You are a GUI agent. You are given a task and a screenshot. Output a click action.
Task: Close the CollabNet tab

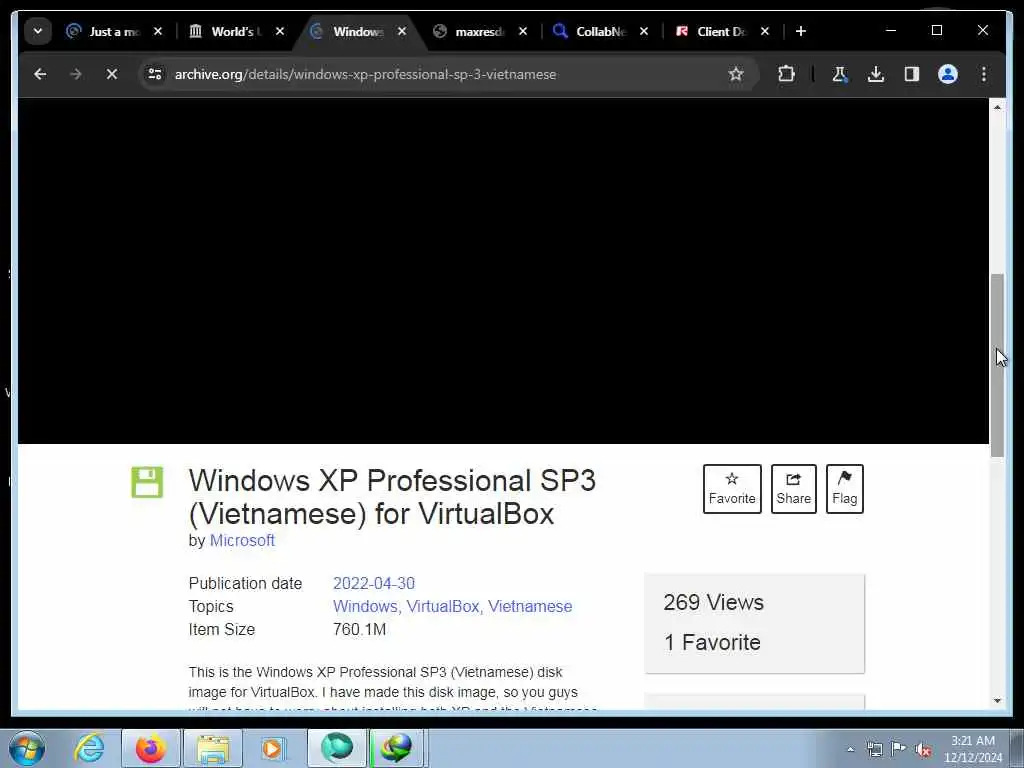(644, 31)
